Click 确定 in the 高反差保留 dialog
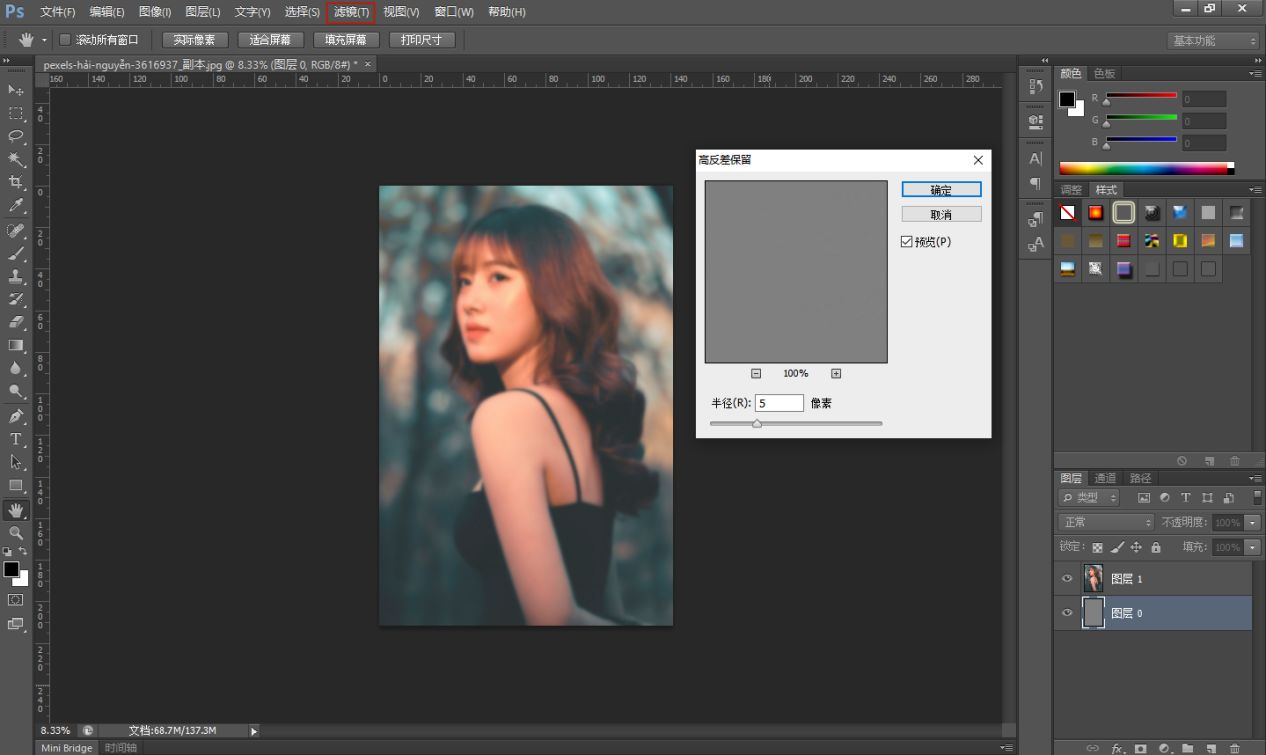This screenshot has width=1266, height=755. coord(941,190)
